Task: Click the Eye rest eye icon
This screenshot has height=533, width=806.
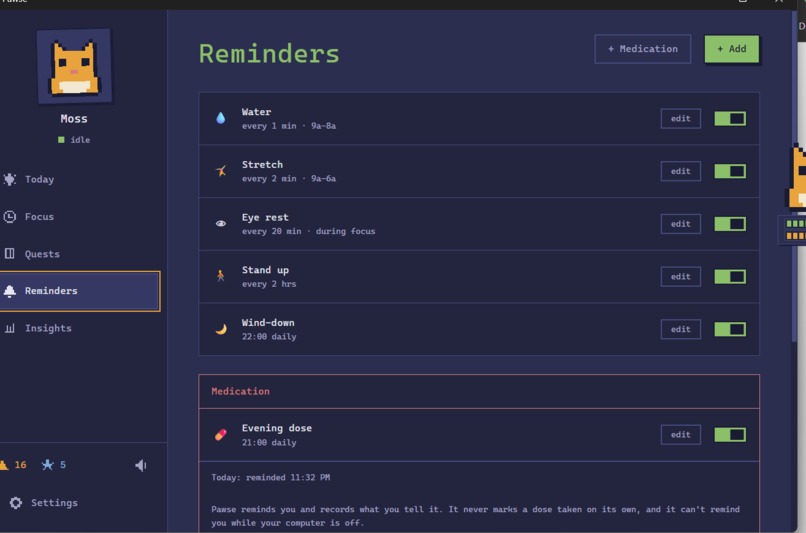Action: click(221, 224)
